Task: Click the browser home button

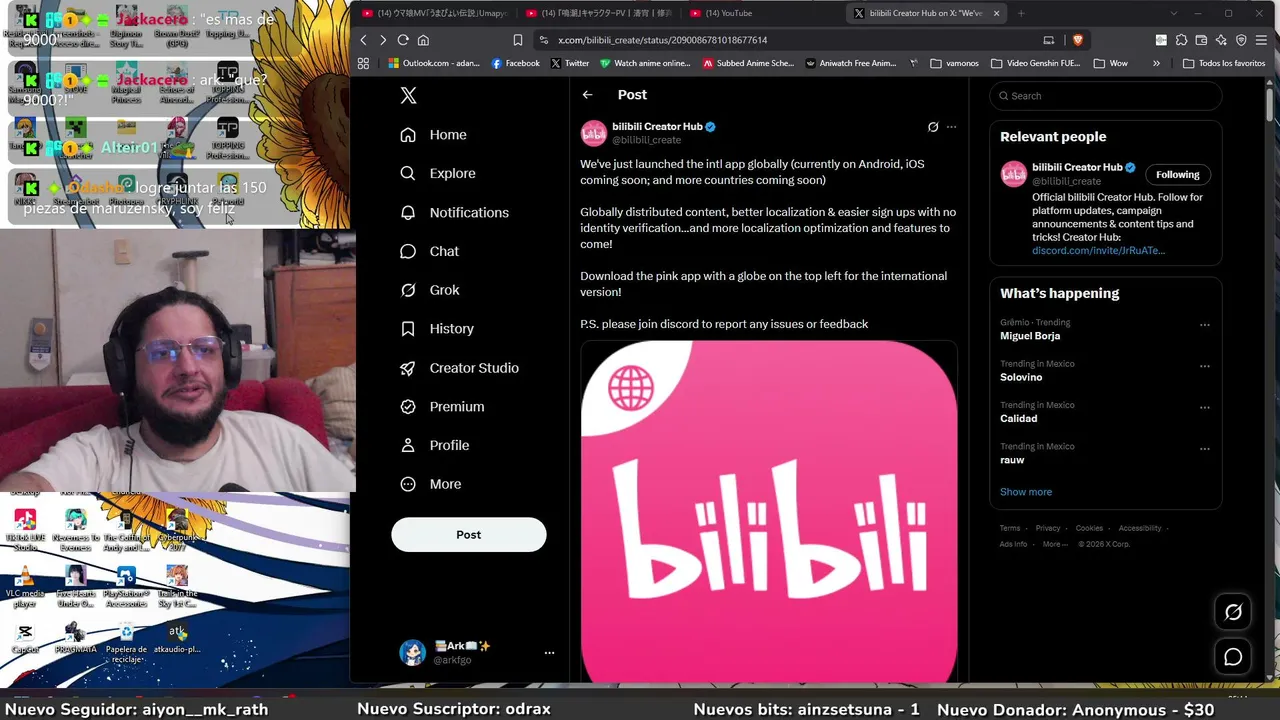Action: [x=423, y=40]
